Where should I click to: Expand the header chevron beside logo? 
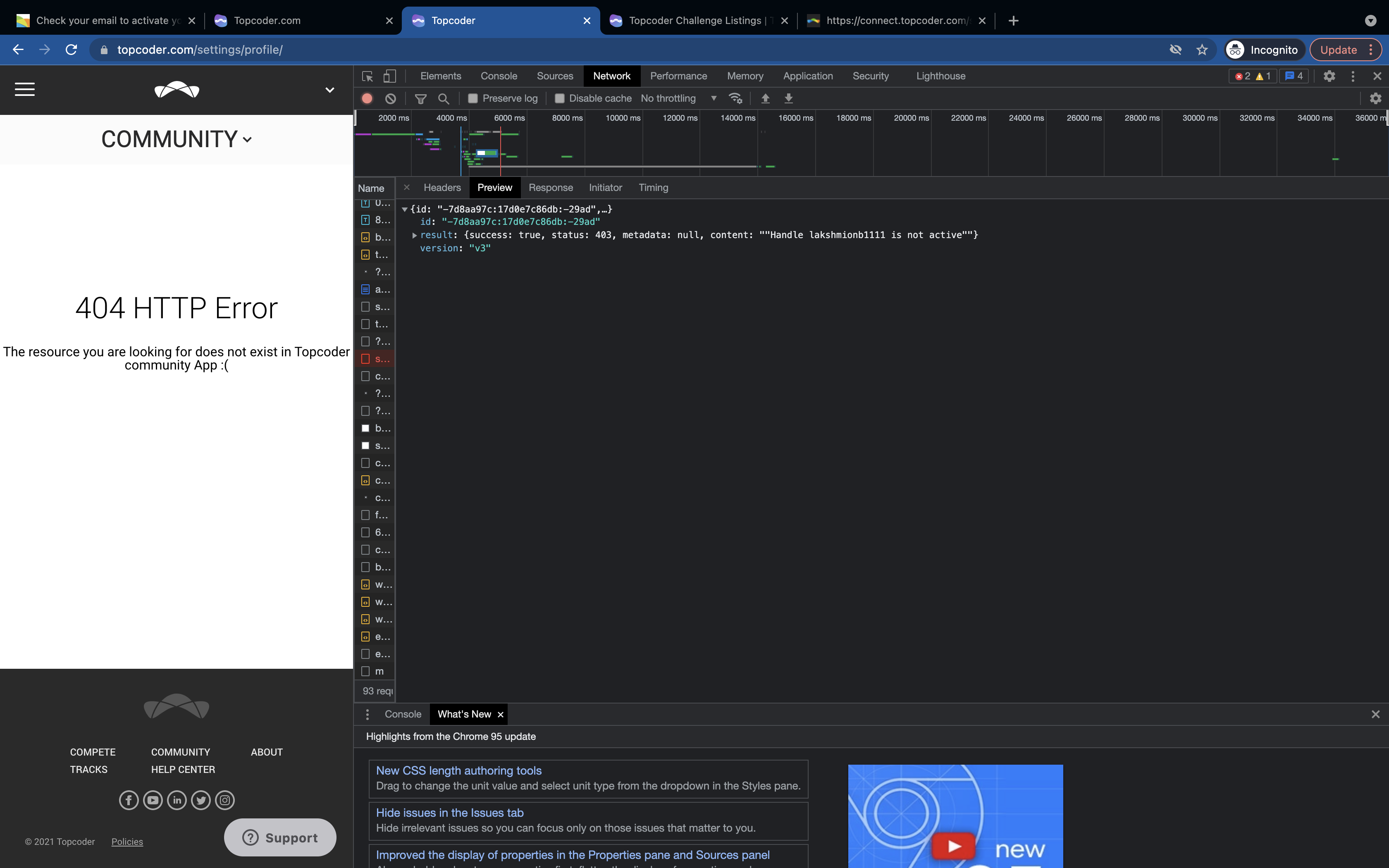(x=329, y=90)
